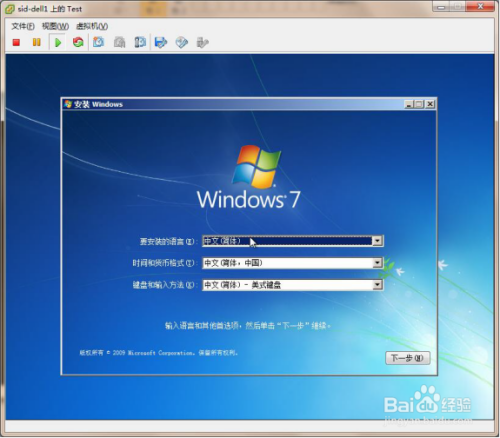Expand the 时间和货币格式 dropdown arrow
The width and height of the screenshot is (500, 438).
click(x=377, y=263)
